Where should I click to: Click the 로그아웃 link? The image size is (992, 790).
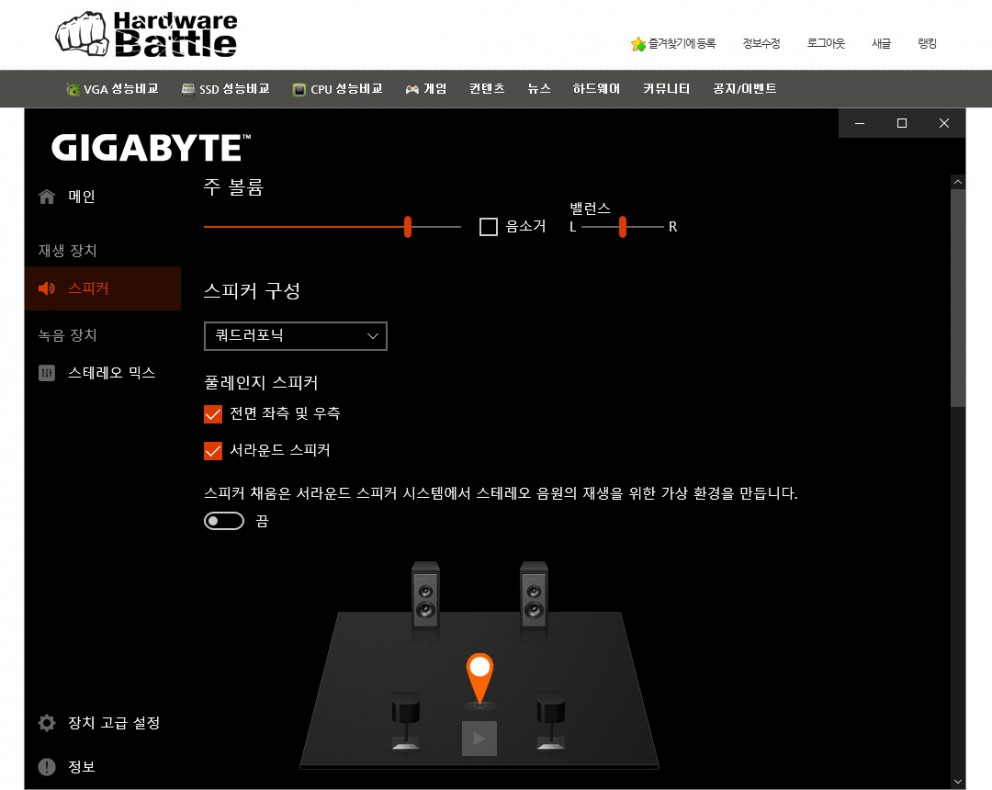tap(826, 44)
